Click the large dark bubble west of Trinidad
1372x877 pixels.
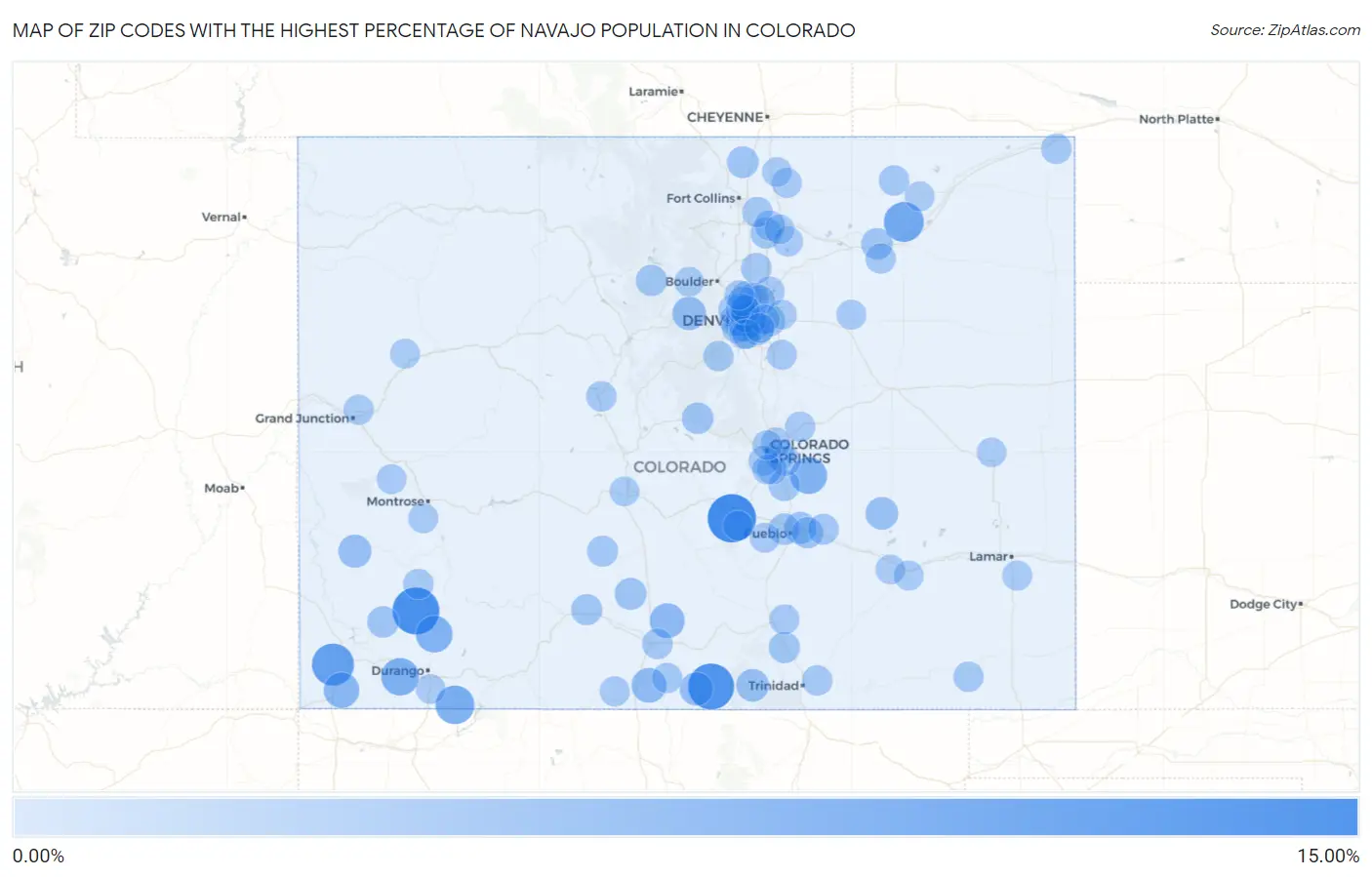(x=711, y=686)
